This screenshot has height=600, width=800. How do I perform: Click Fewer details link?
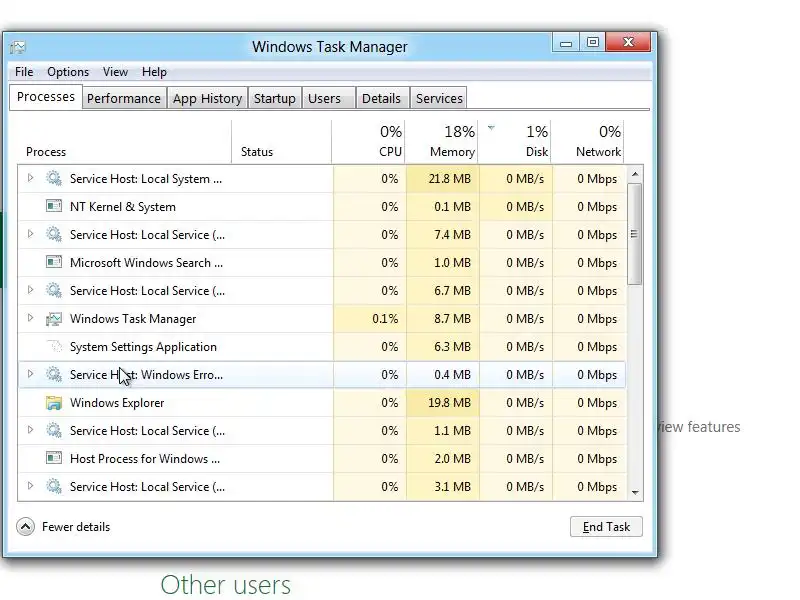[x=76, y=527]
